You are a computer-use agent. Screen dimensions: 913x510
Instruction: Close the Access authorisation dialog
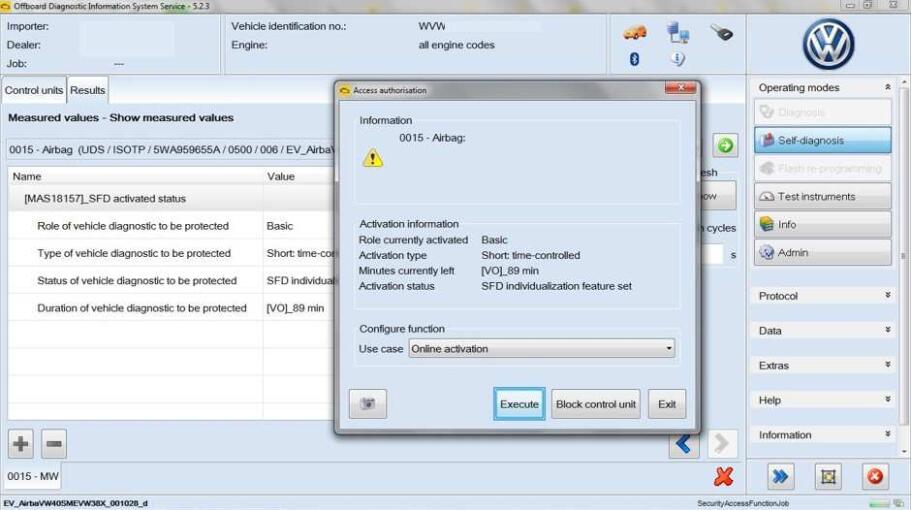click(680, 88)
